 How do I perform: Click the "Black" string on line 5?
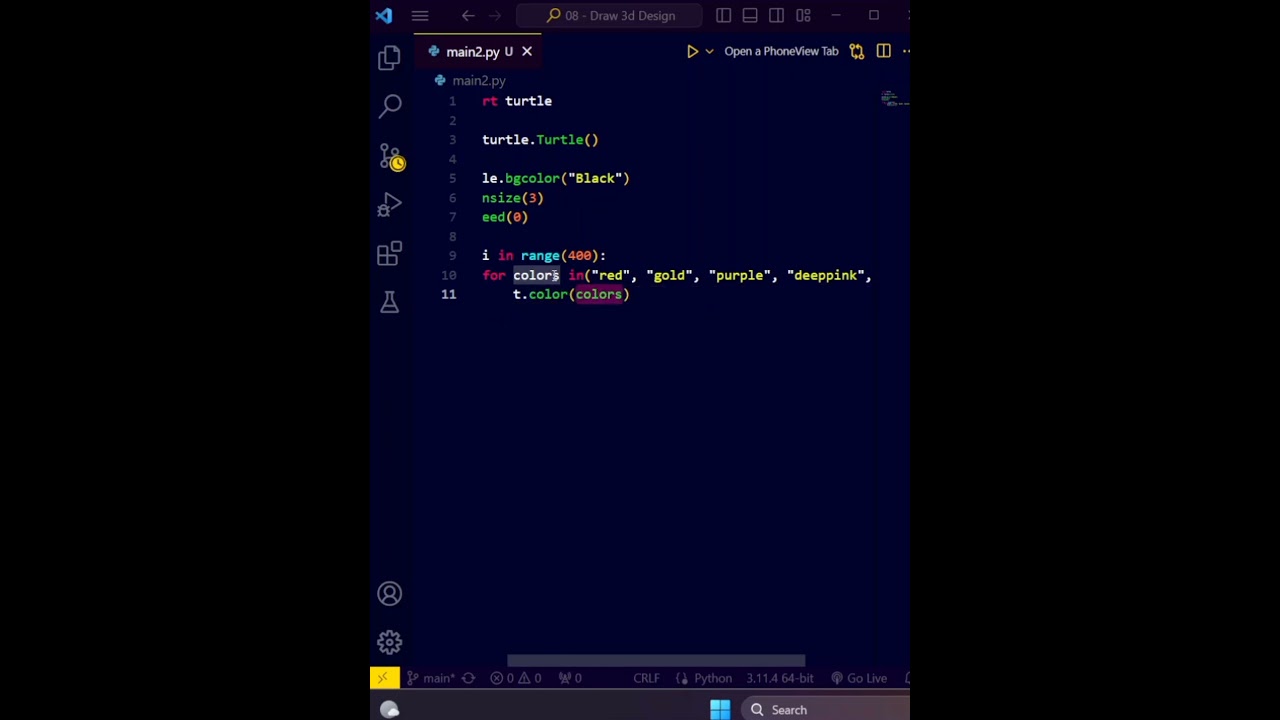pos(595,178)
